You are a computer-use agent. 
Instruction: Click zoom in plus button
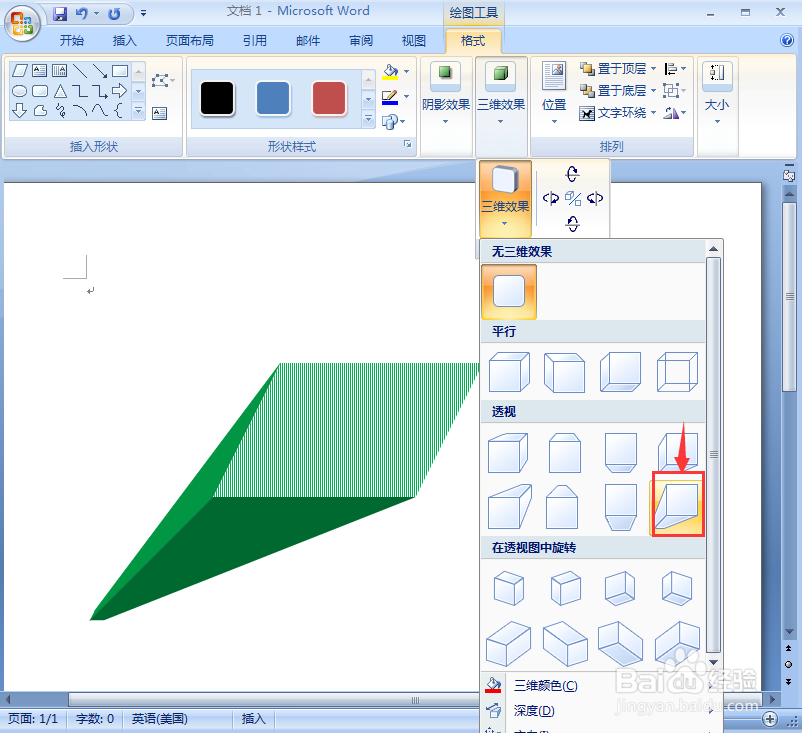[770, 719]
